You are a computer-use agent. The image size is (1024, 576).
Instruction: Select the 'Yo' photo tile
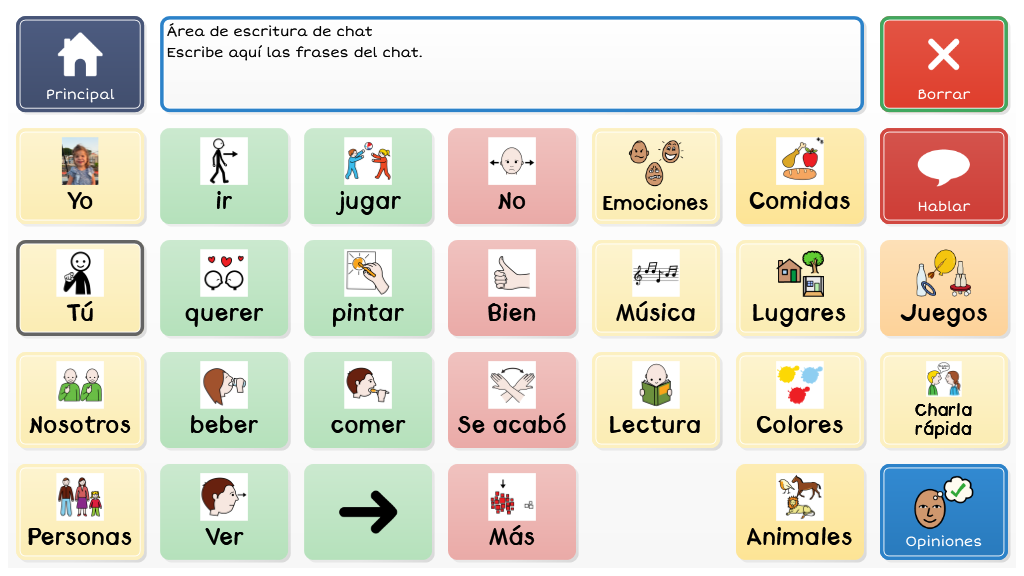[80, 176]
